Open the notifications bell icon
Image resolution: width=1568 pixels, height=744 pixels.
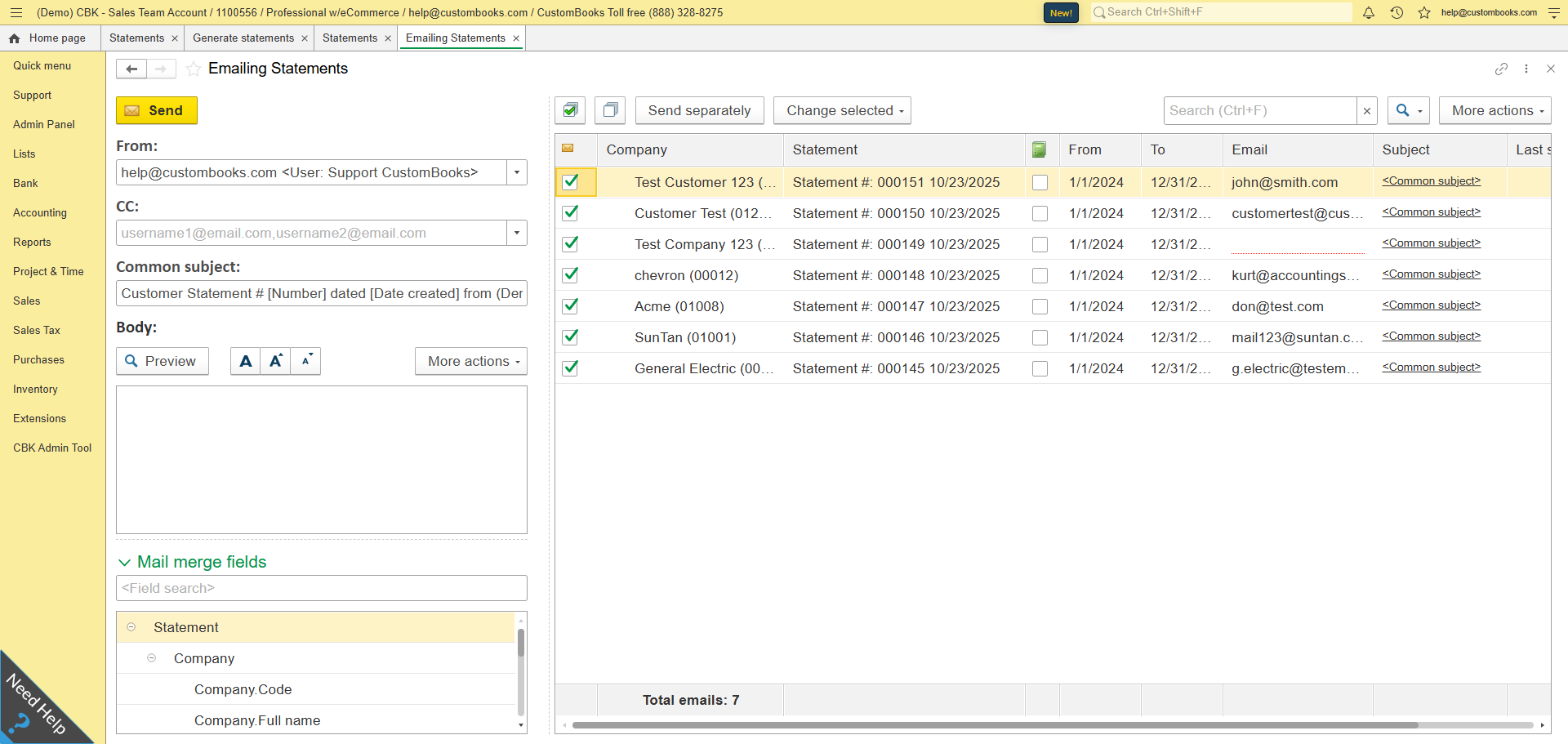(1369, 12)
